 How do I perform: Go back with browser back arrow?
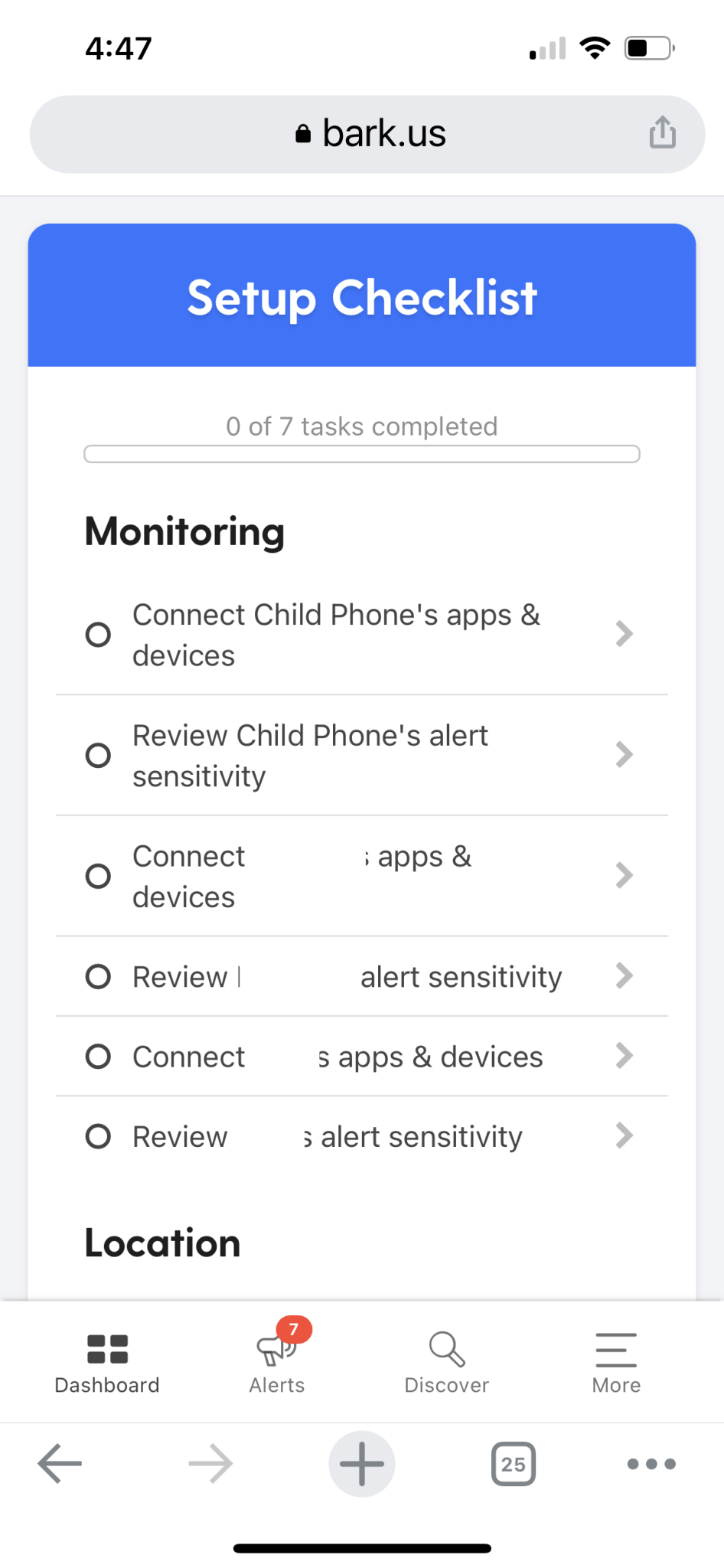[60, 1464]
